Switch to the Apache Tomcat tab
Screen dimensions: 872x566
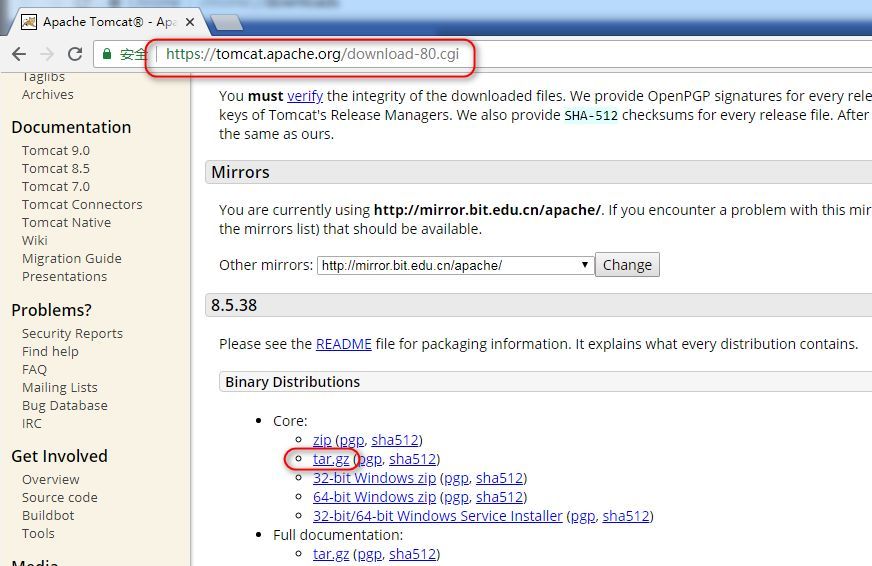click(110, 21)
